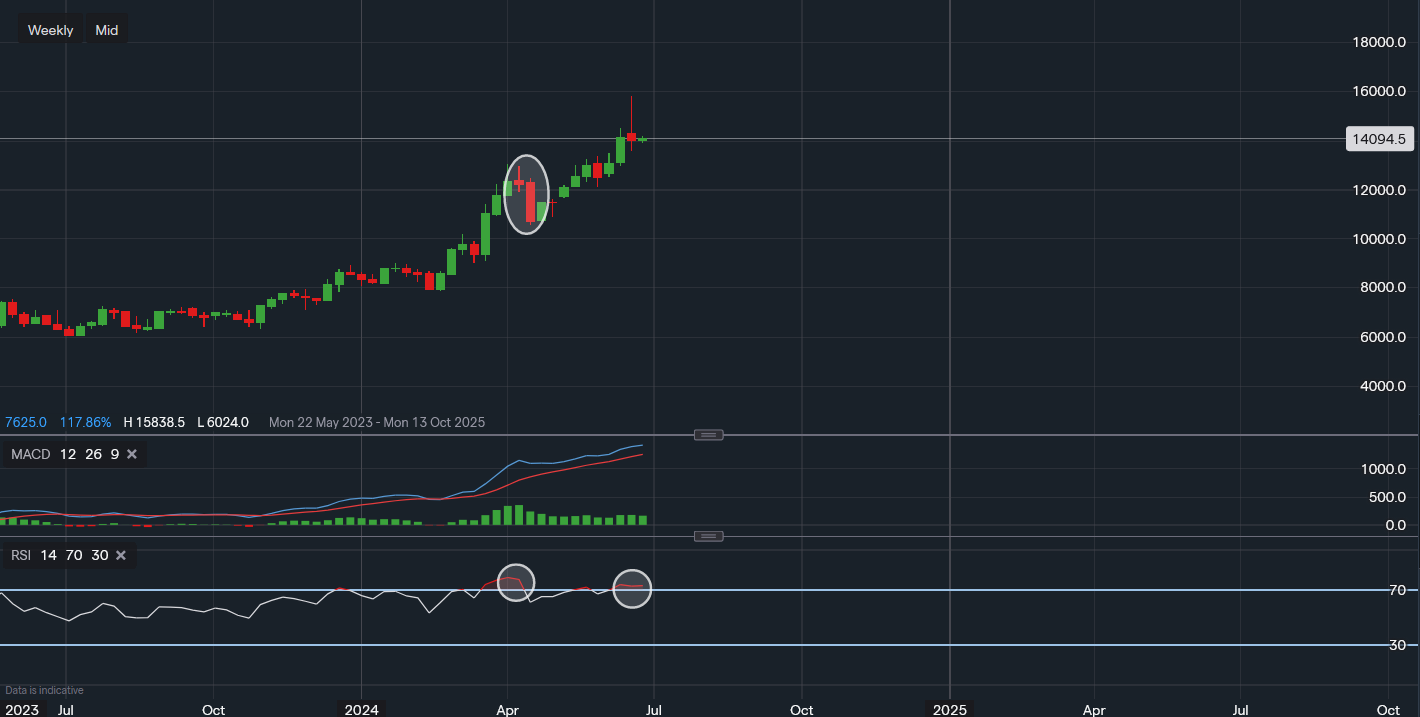Screen dimensions: 1420x717
Task: Click the high value H 15838.5
Action: (155, 422)
